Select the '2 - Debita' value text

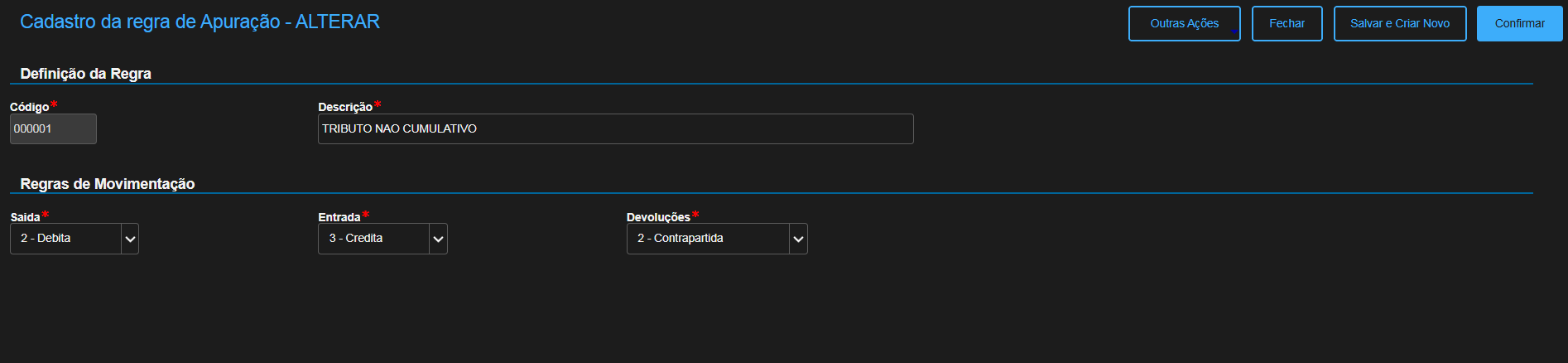[46, 239]
